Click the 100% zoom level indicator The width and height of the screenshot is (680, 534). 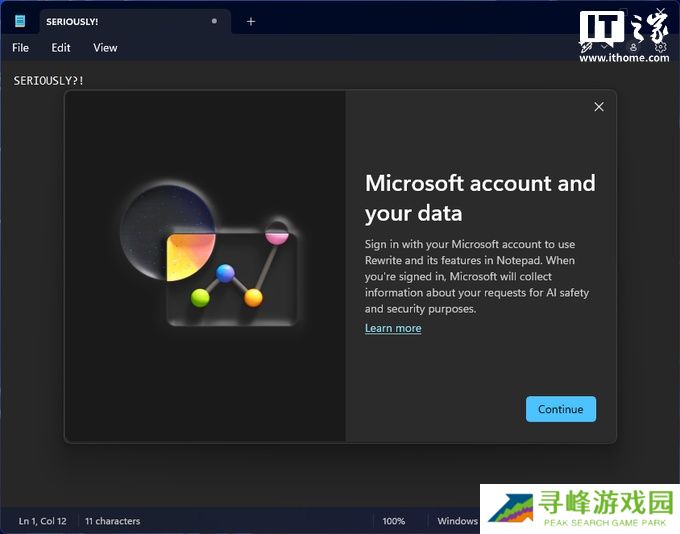[394, 521]
